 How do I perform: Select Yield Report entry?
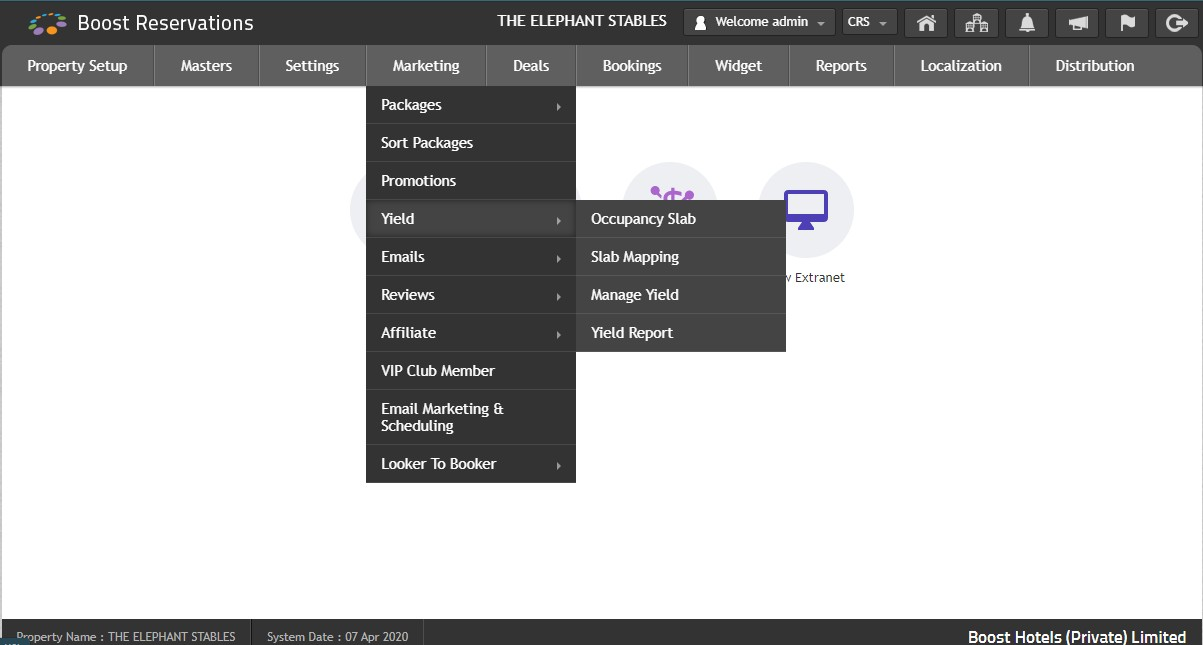(680, 333)
